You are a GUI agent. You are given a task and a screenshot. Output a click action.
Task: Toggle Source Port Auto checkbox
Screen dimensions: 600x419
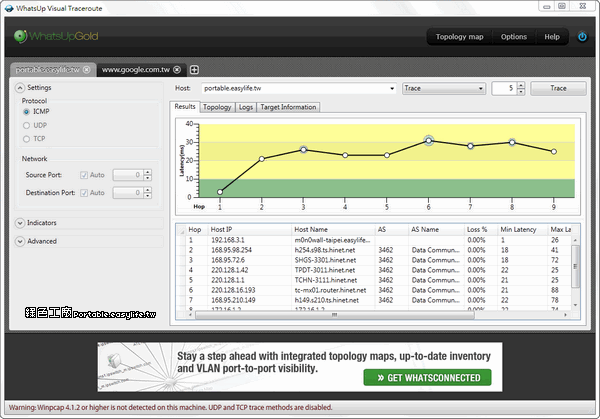(x=84, y=175)
